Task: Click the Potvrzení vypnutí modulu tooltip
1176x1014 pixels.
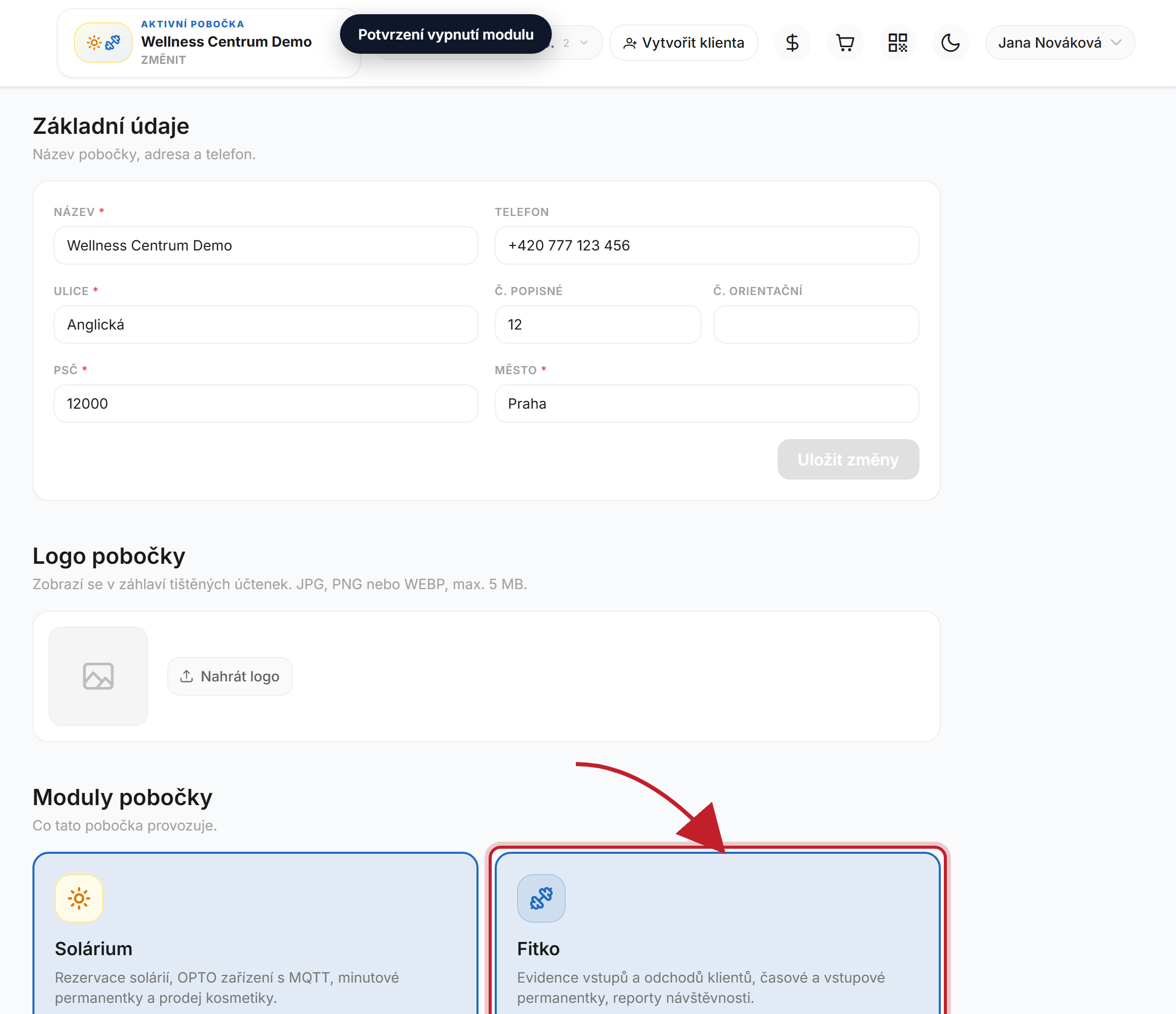Action: coord(446,34)
